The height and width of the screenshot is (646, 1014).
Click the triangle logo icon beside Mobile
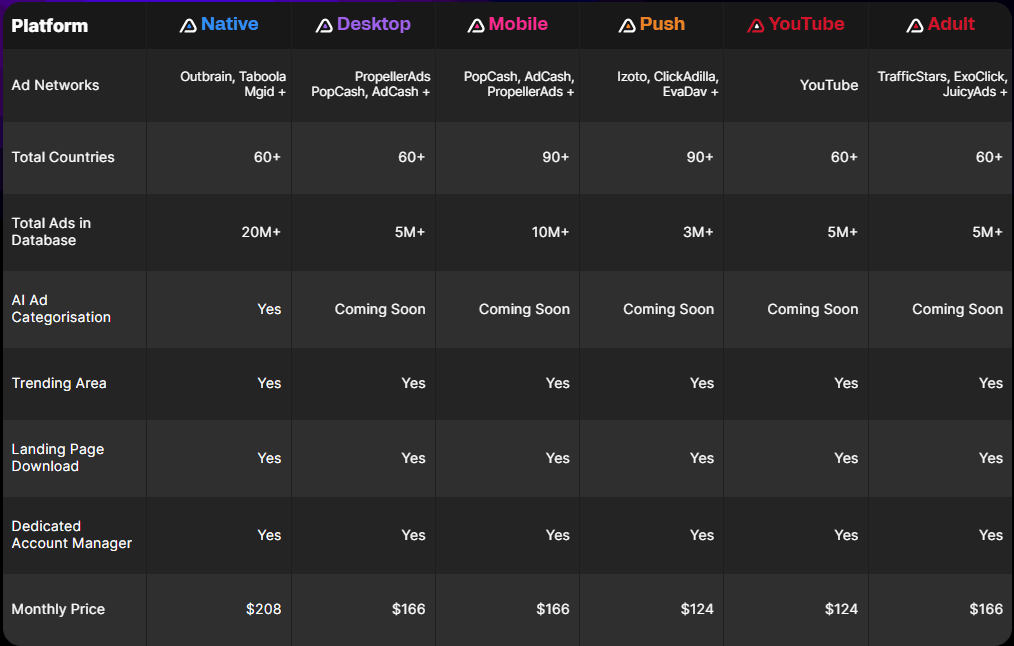[x=476, y=25]
